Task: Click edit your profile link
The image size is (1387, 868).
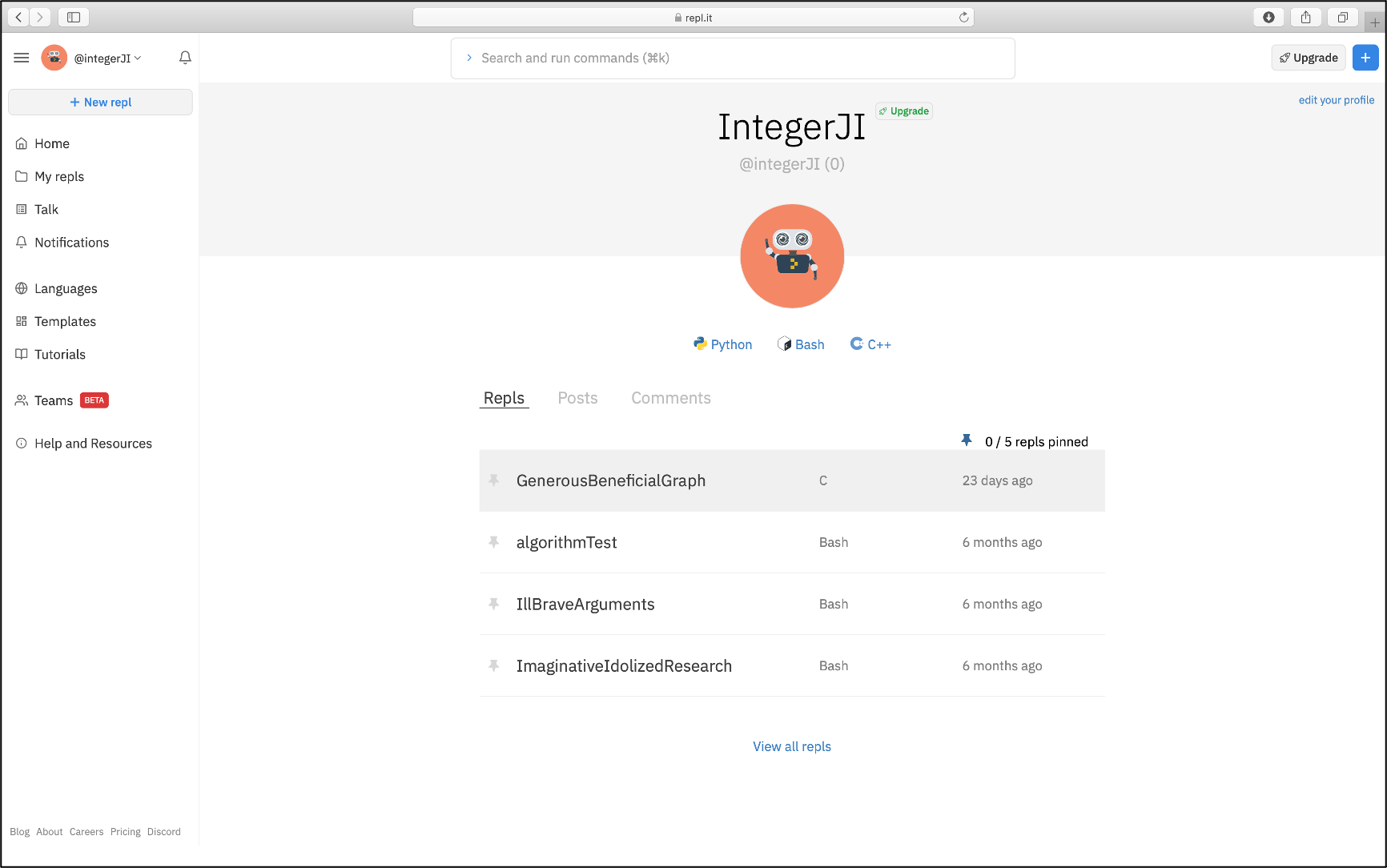Action: [x=1337, y=100]
